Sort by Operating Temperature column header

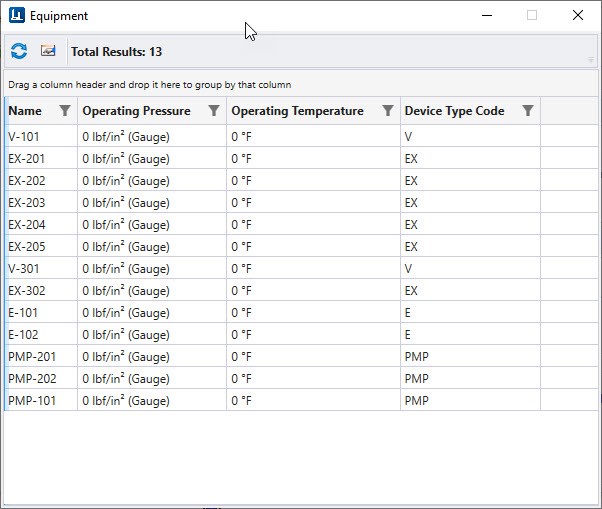pyautogui.click(x=297, y=111)
